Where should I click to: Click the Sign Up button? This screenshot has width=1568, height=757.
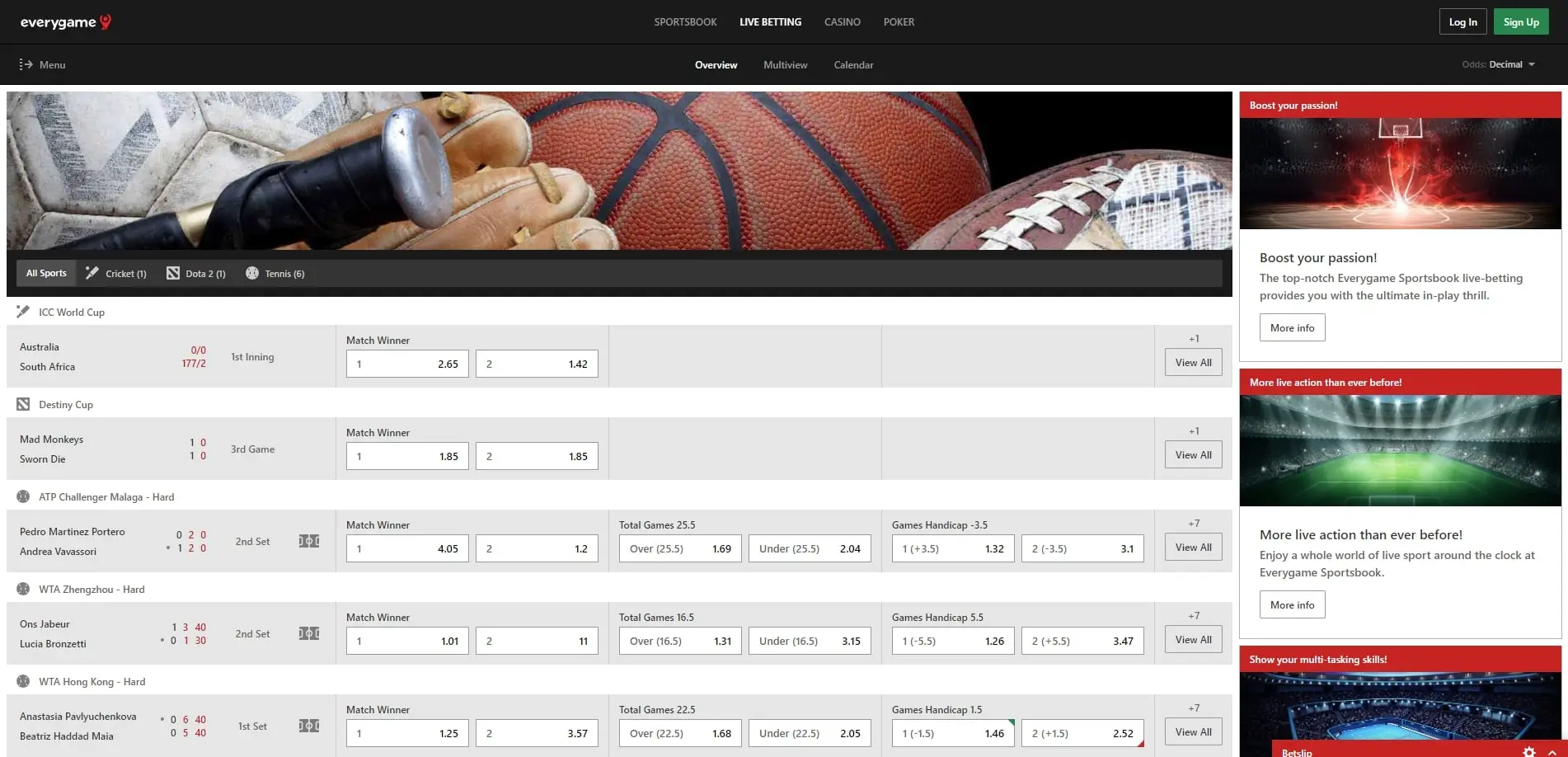click(x=1521, y=22)
